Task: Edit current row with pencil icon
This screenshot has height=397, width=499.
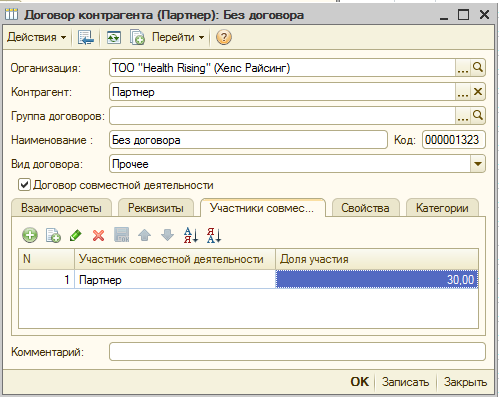Action: [76, 235]
